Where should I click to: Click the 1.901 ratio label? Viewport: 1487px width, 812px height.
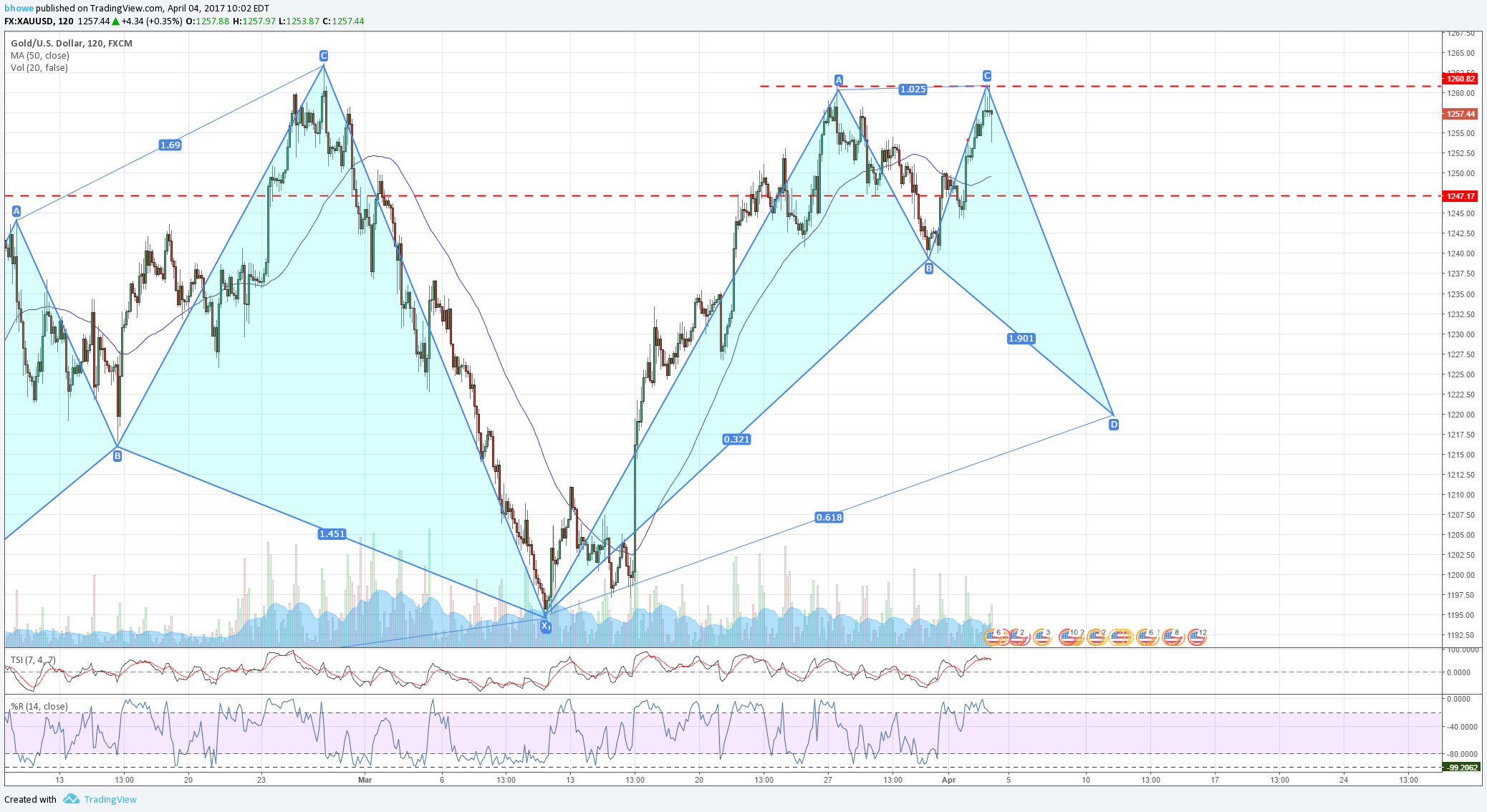(1021, 338)
